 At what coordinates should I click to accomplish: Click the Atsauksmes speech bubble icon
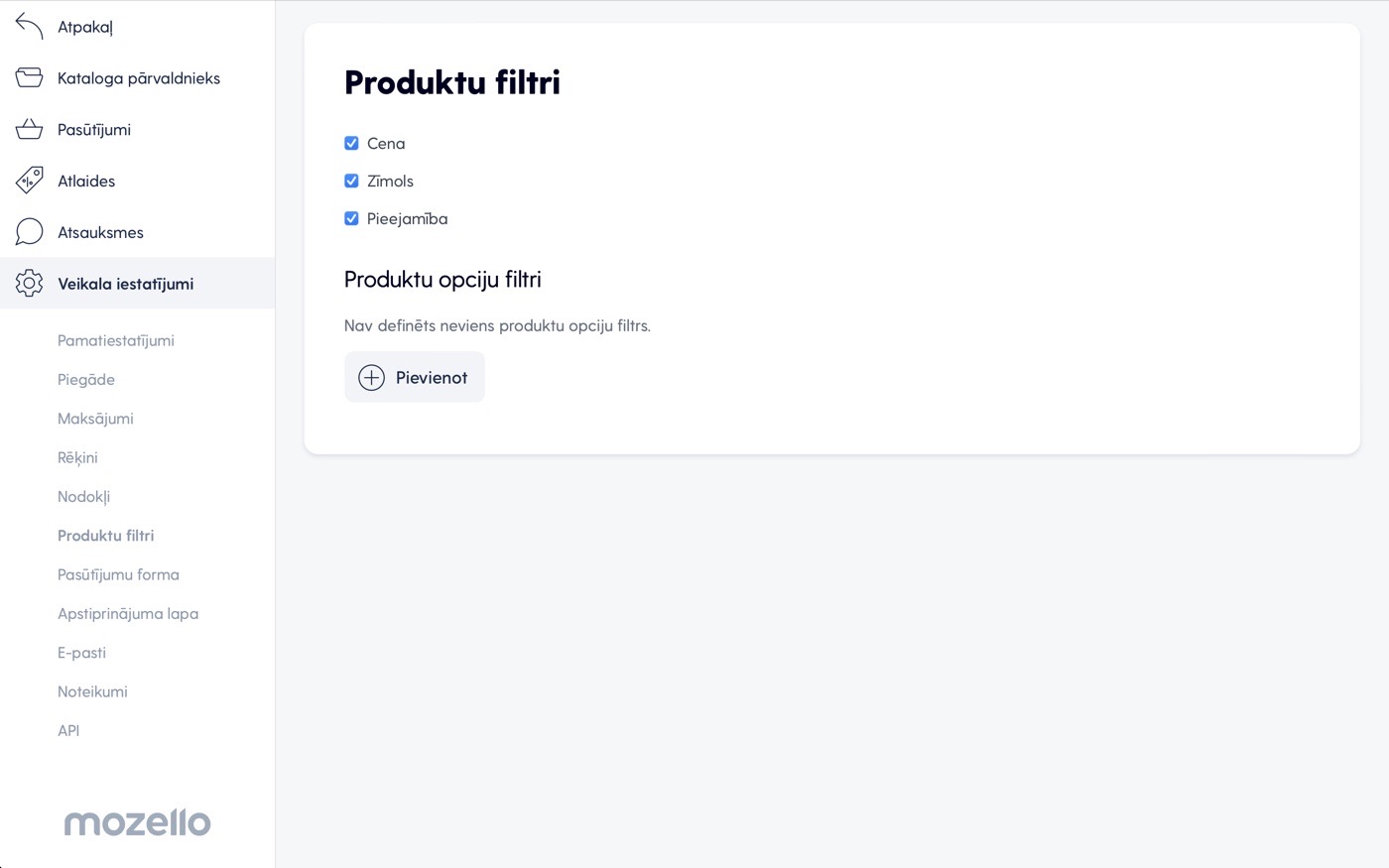point(30,232)
